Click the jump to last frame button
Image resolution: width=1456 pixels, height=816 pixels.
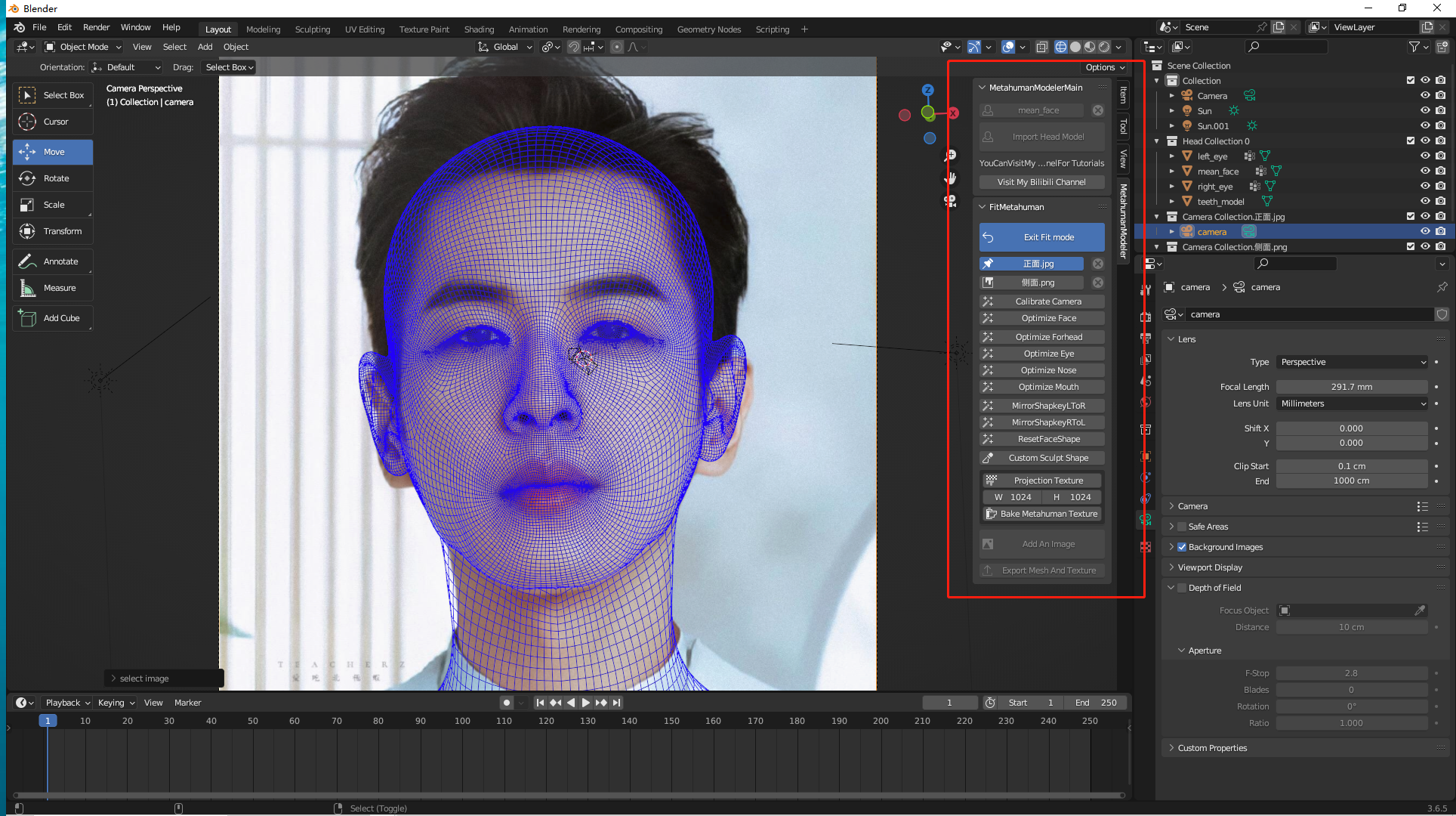[617, 703]
